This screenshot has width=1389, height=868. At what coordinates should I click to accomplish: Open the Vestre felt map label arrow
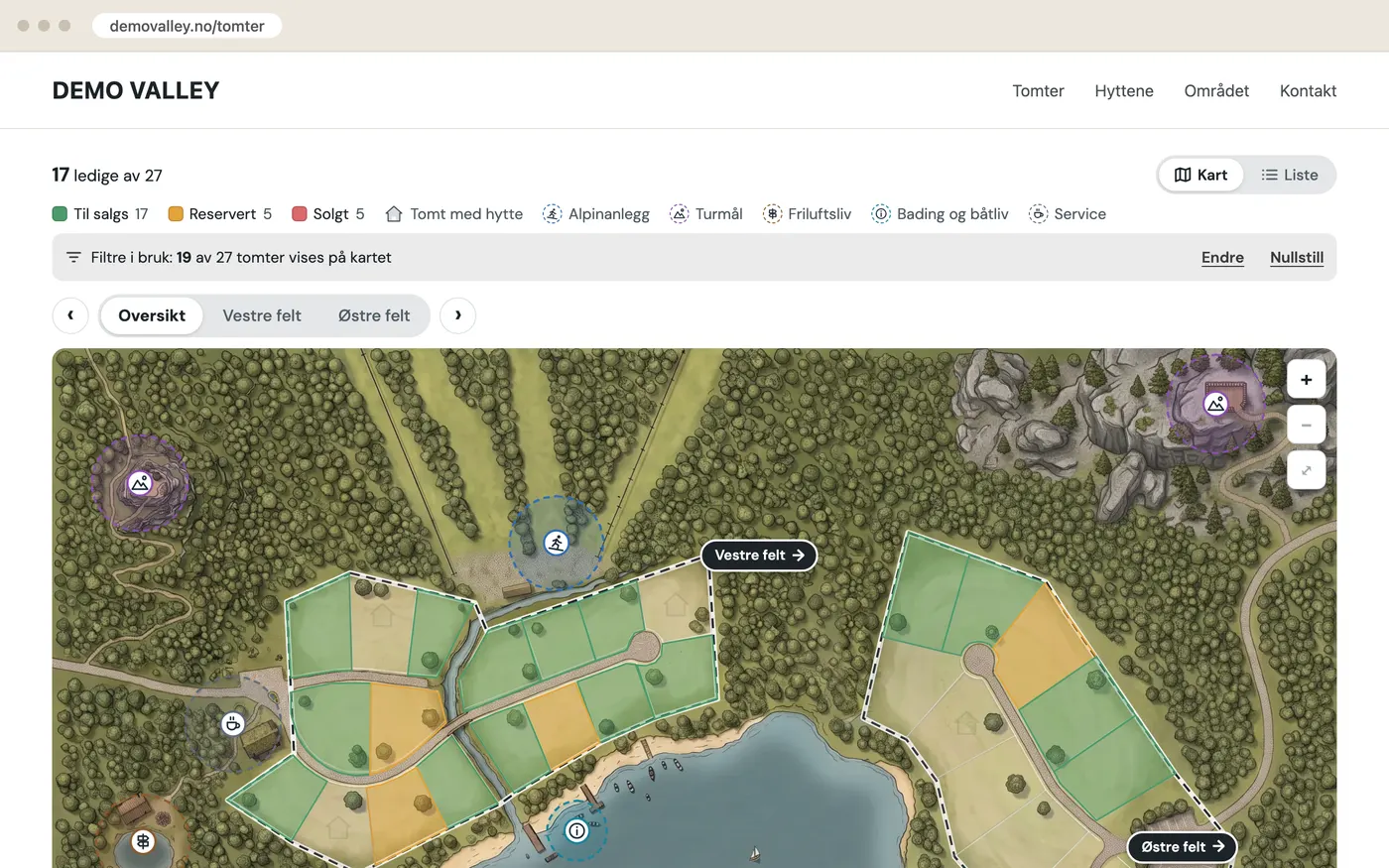[x=759, y=556]
